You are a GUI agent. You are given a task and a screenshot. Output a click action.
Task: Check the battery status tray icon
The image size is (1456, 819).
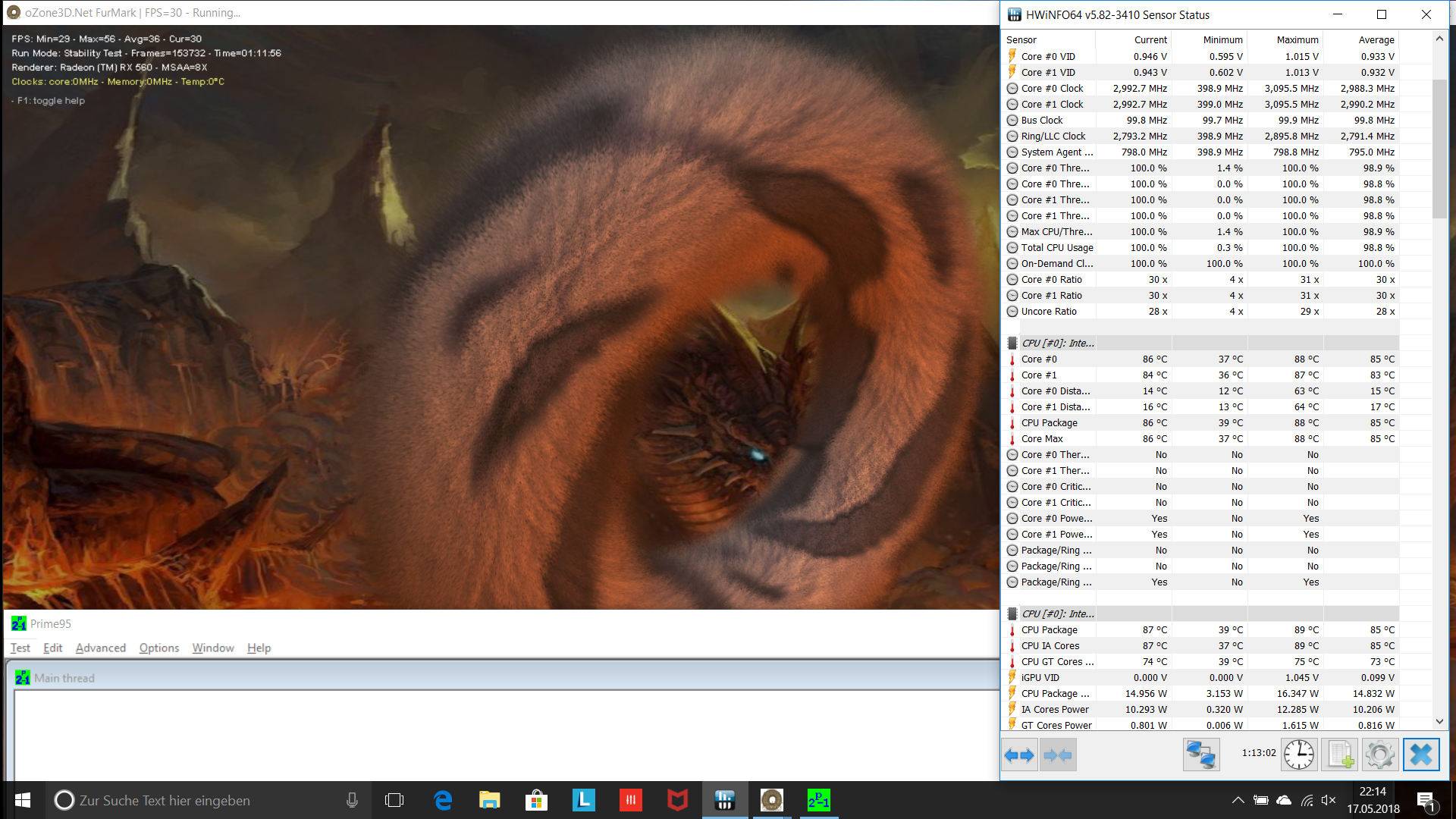click(x=1261, y=800)
